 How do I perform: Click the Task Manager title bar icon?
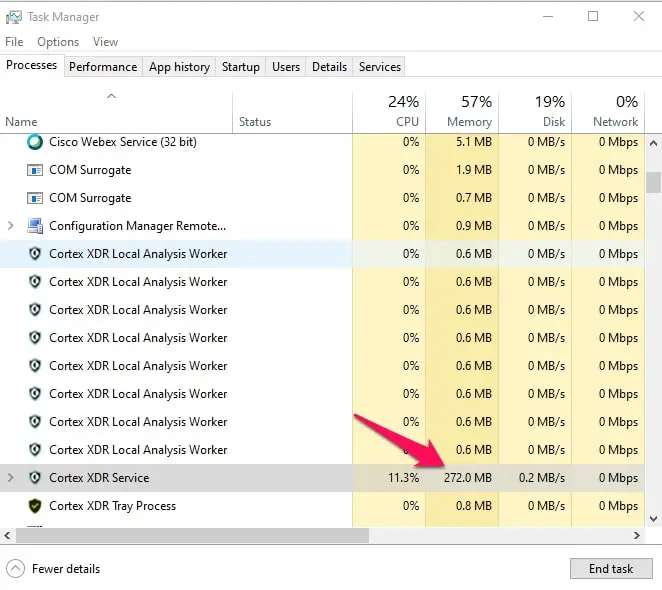pos(14,17)
